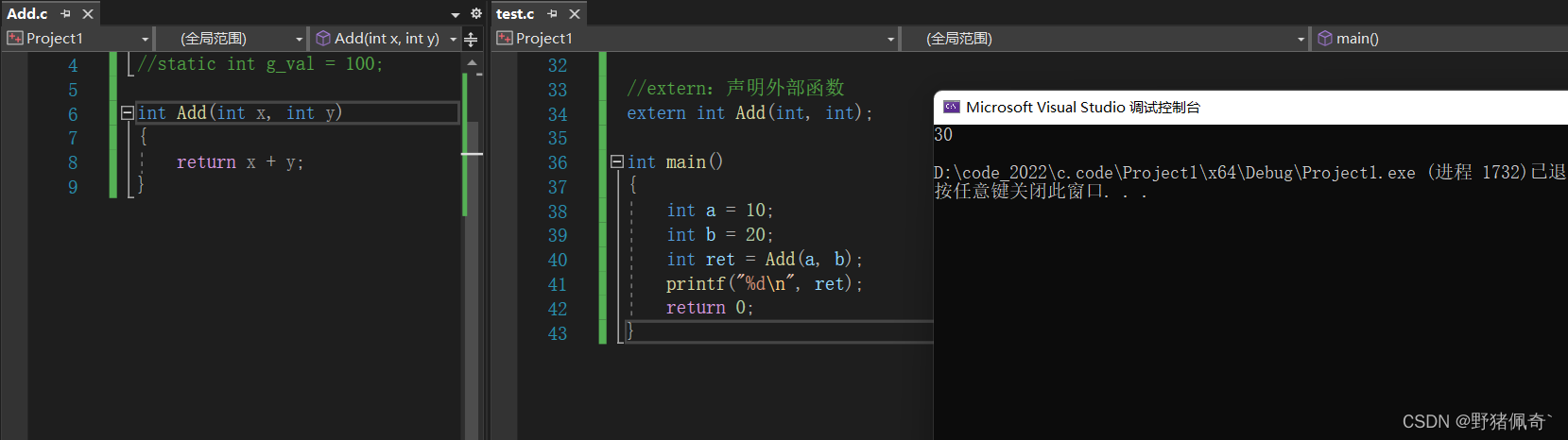Viewport: 1568px width, 440px height.
Task: Collapse the main function code block
Action: (x=617, y=162)
